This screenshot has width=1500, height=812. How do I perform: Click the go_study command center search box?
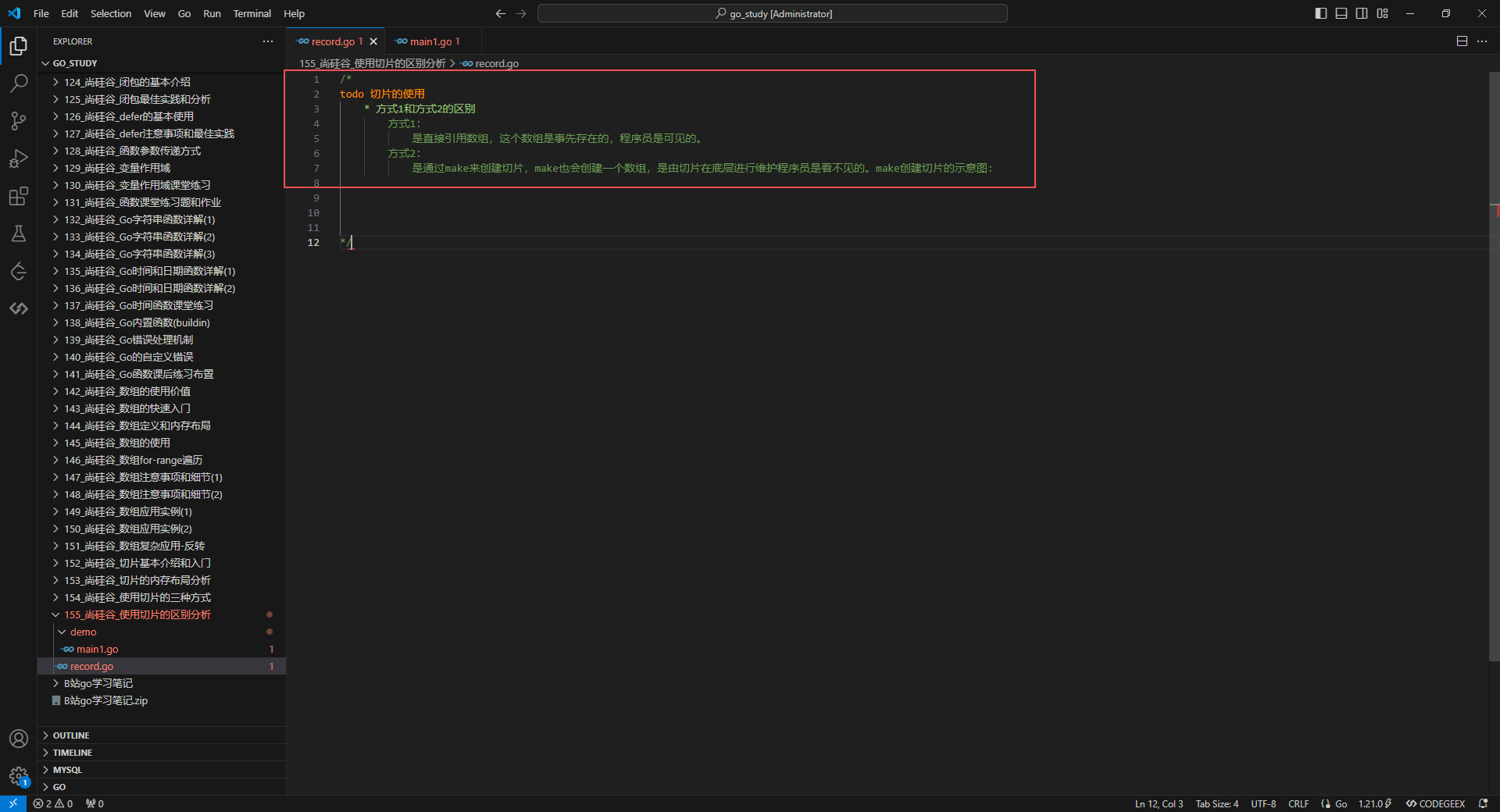click(x=773, y=13)
